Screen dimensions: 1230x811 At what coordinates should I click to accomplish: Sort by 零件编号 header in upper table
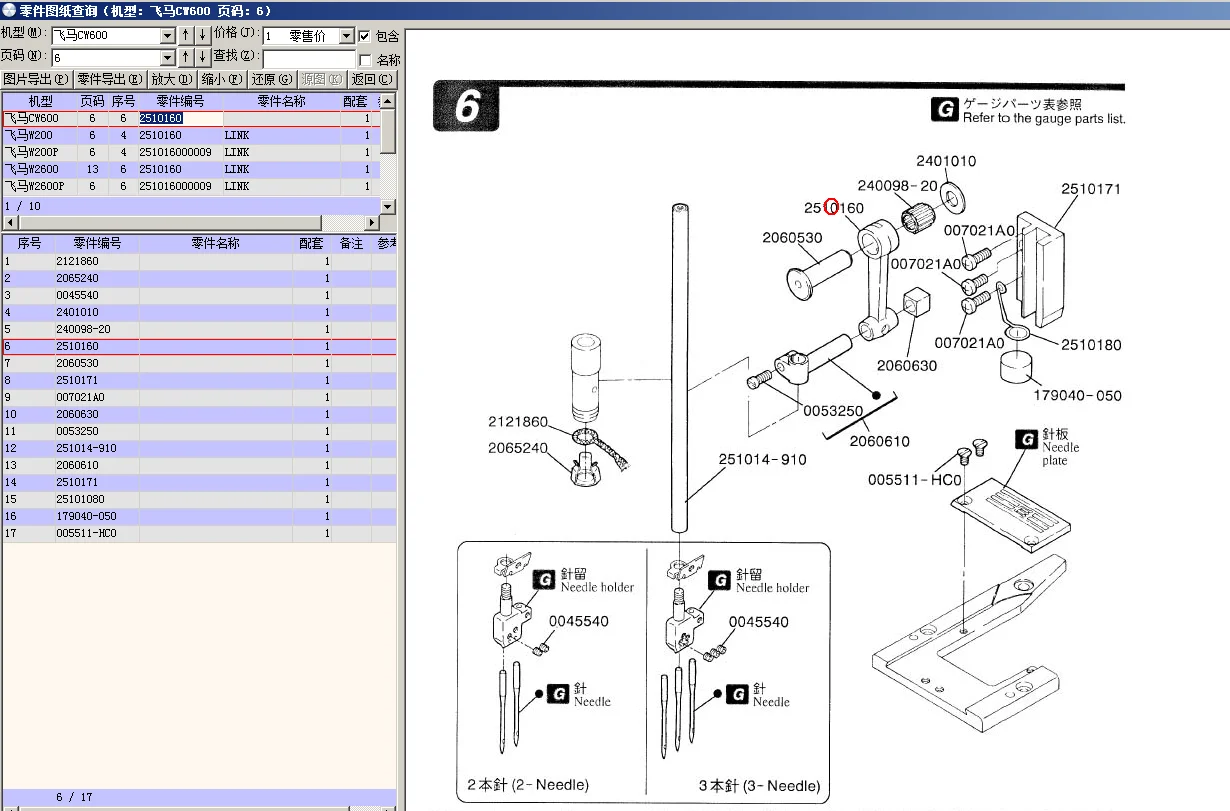180,101
